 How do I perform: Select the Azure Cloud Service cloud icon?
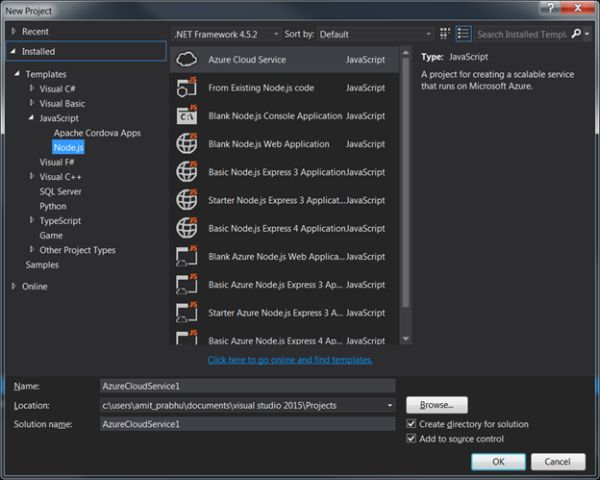(187, 59)
